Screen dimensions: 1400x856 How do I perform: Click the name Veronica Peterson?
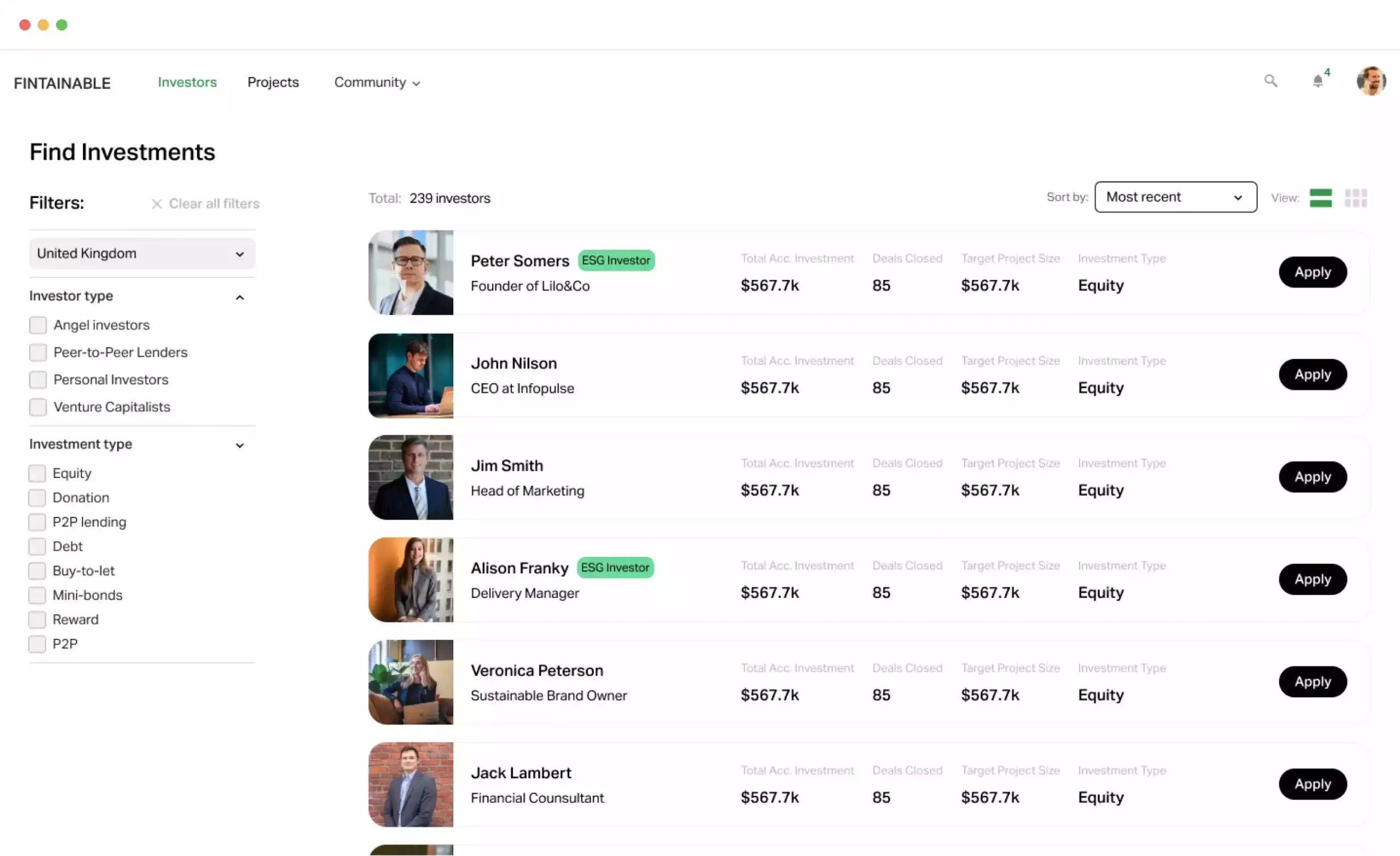tap(537, 670)
